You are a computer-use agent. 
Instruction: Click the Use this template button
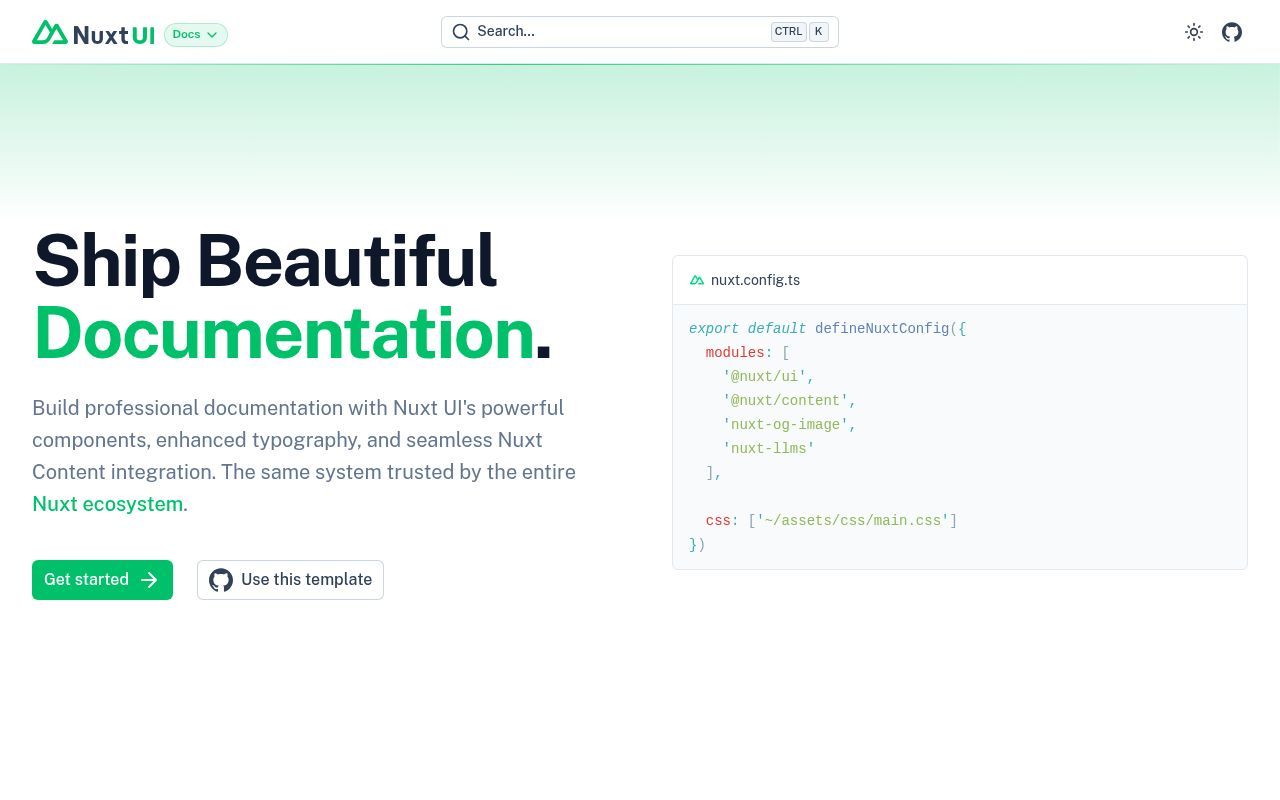pyautogui.click(x=290, y=580)
